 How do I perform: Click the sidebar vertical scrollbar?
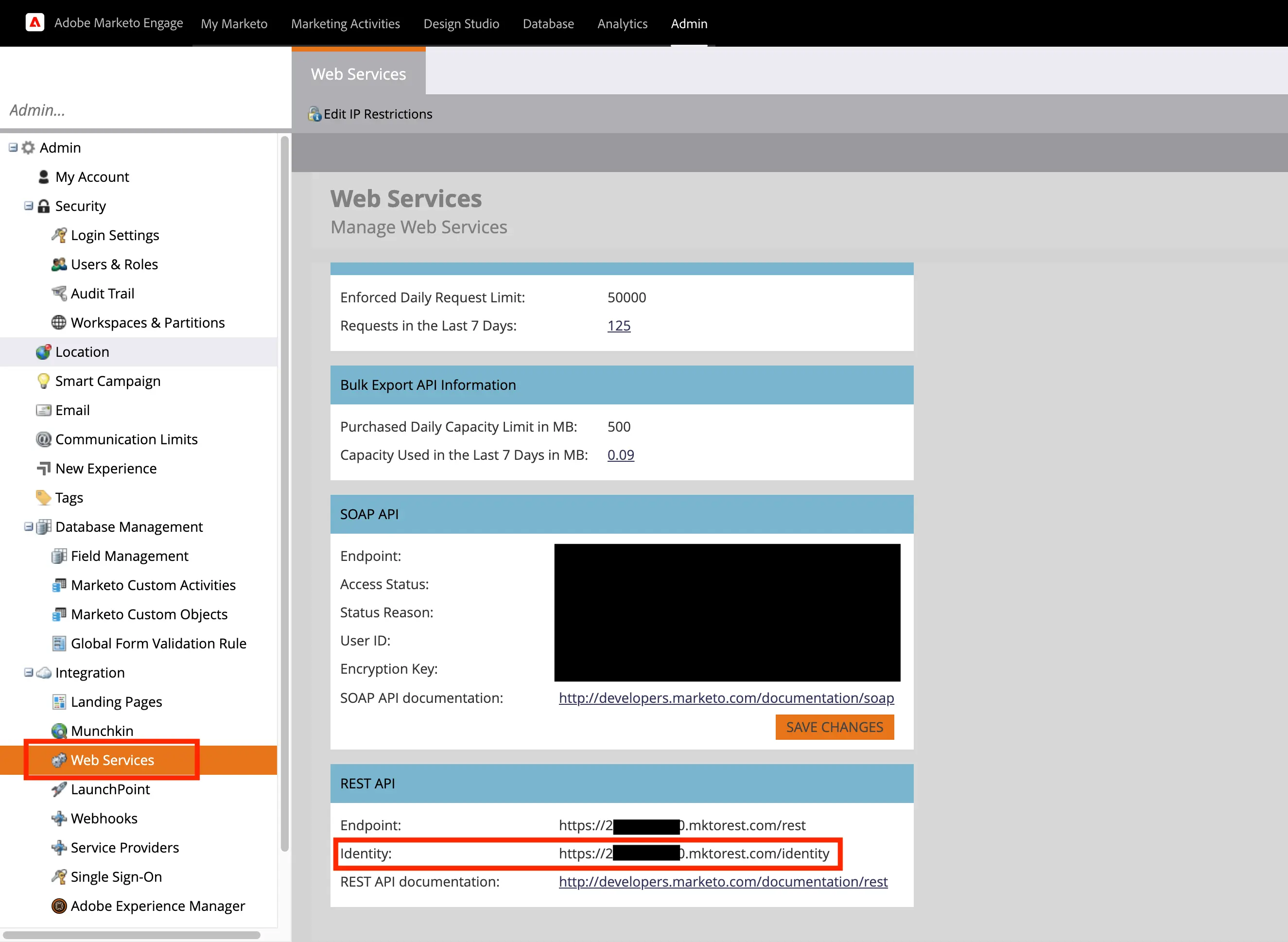[284, 490]
